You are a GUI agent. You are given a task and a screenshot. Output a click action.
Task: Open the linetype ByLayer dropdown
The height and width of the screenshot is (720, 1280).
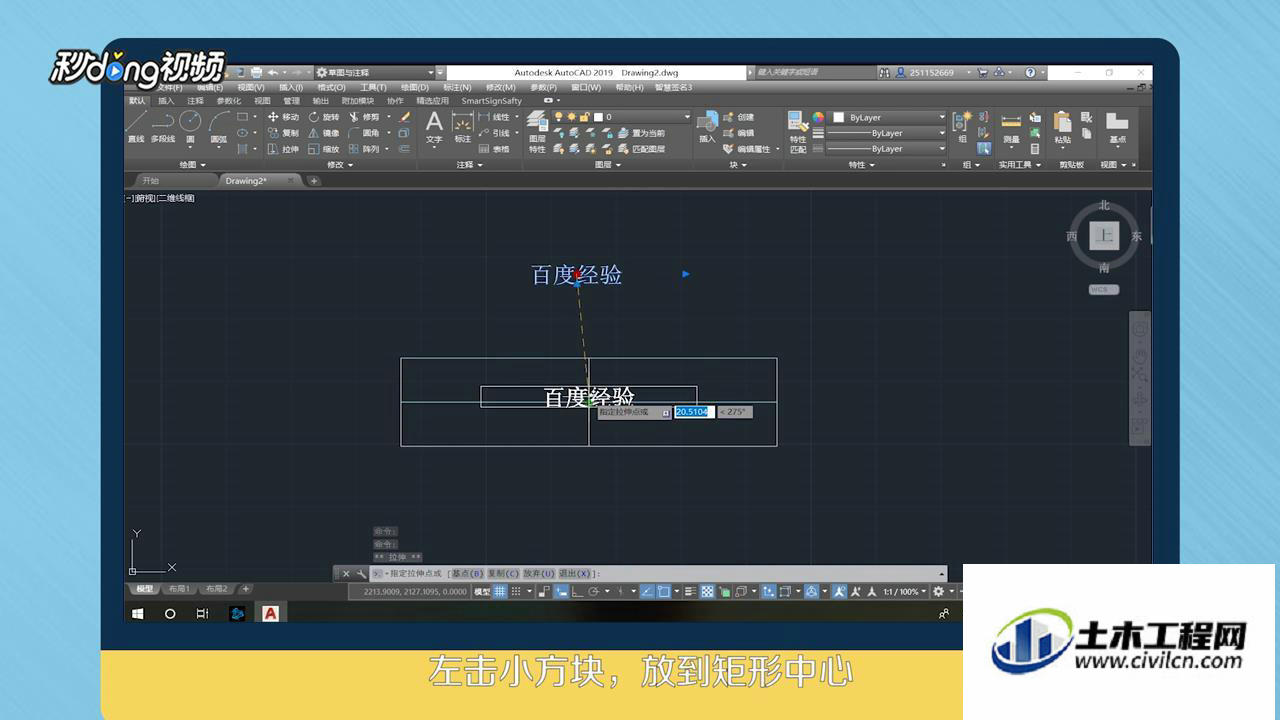tap(885, 149)
